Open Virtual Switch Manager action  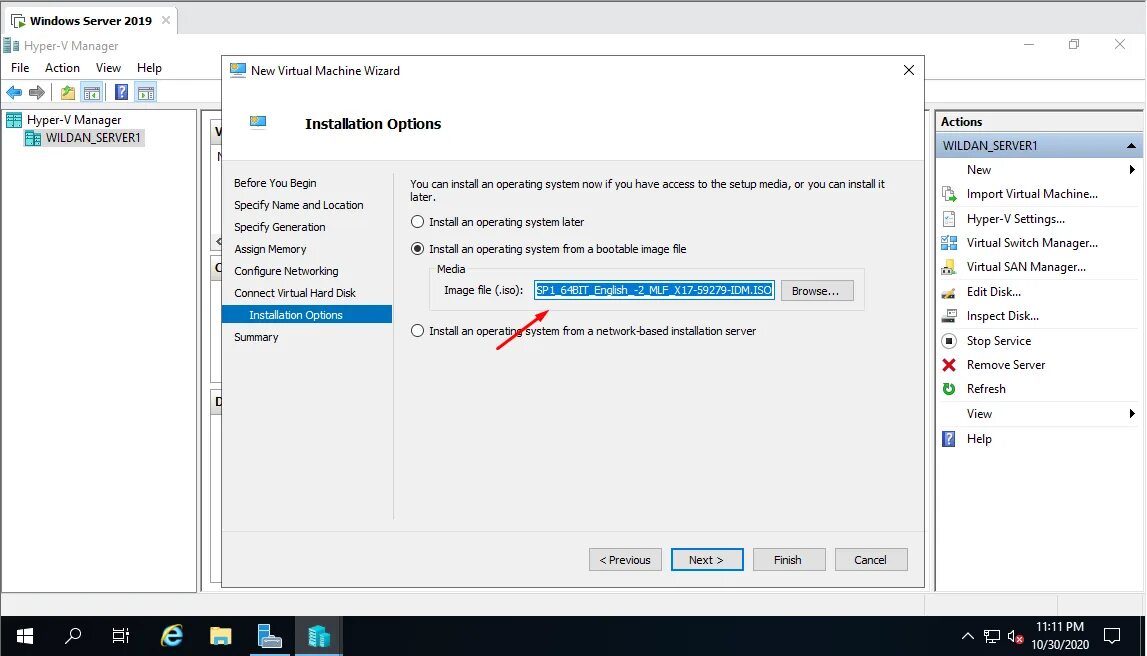click(x=1031, y=243)
